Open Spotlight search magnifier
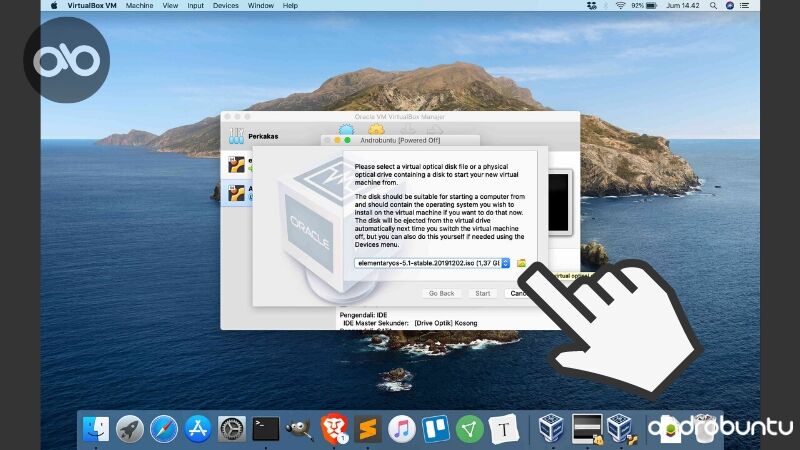This screenshot has height=450, width=800. click(713, 6)
